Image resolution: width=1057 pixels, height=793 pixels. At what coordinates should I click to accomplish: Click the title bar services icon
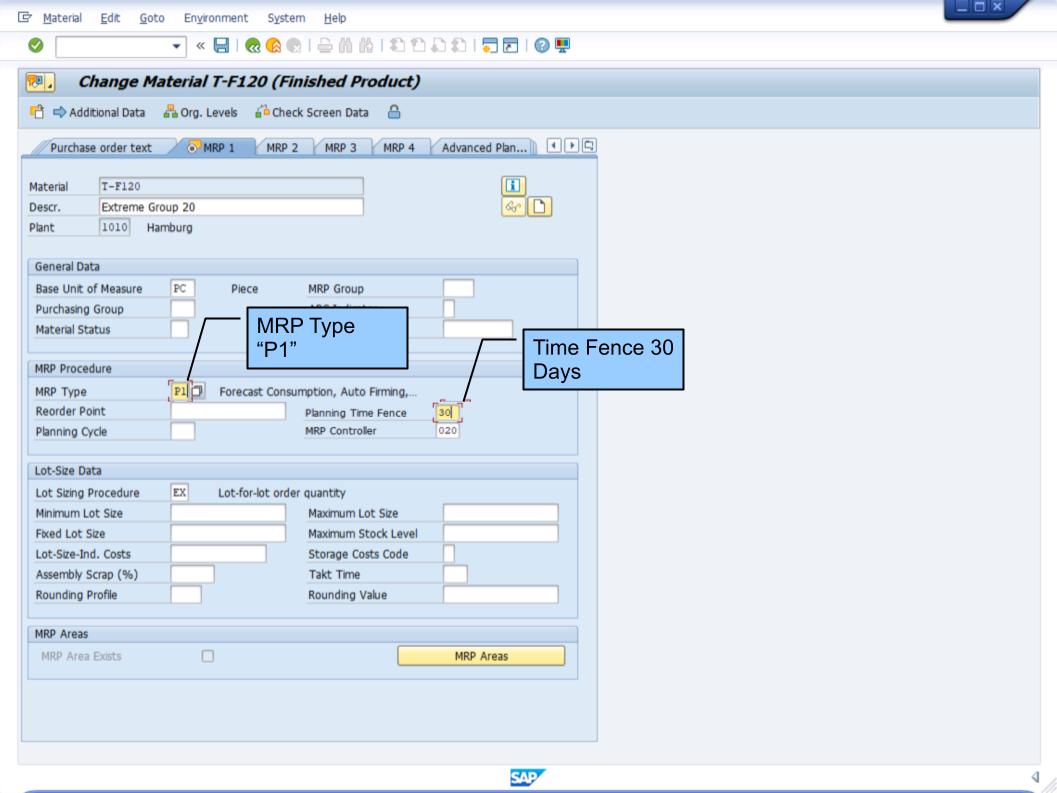click(x=39, y=82)
